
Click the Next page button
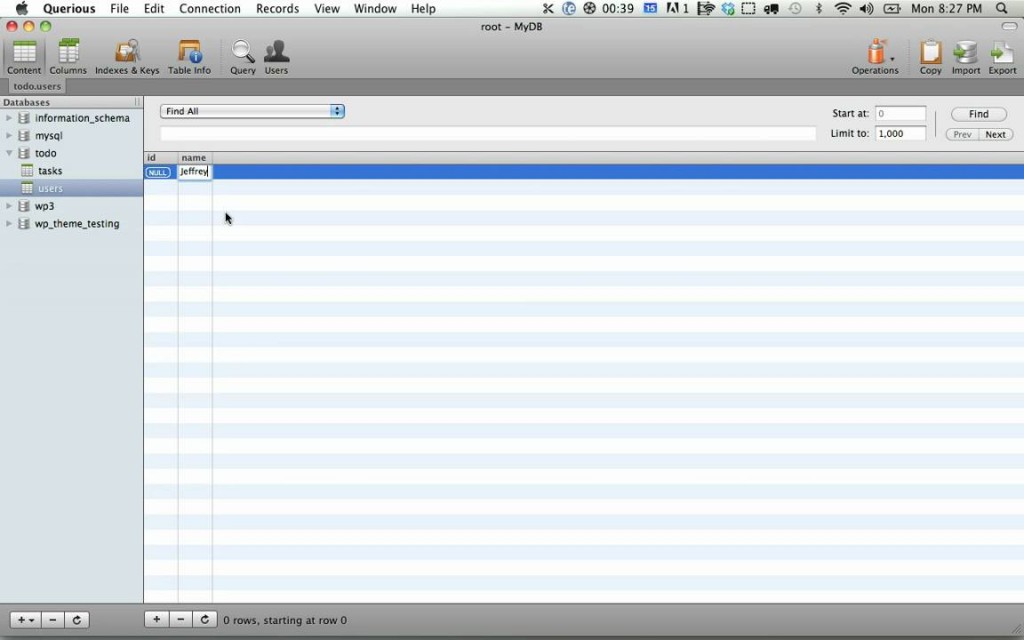point(995,134)
